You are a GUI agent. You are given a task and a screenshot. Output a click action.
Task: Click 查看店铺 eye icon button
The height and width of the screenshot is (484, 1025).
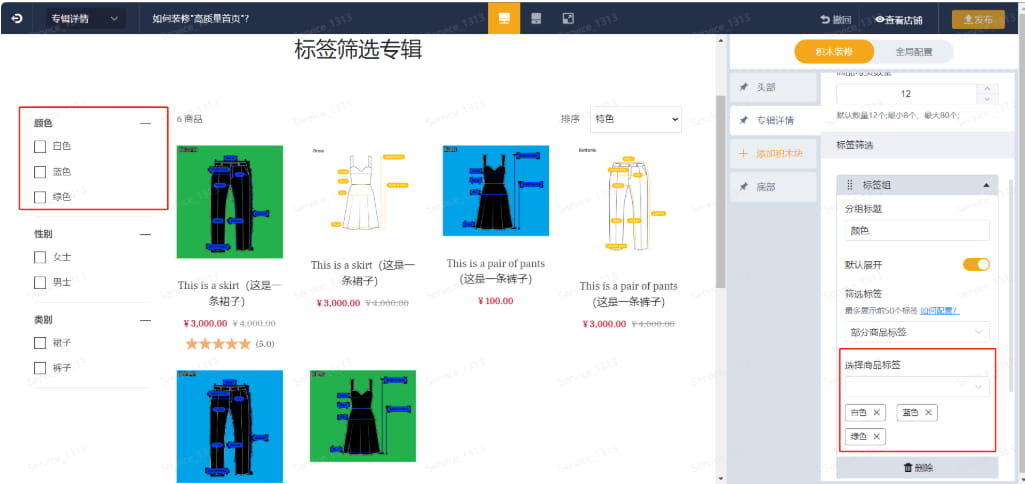[898, 20]
